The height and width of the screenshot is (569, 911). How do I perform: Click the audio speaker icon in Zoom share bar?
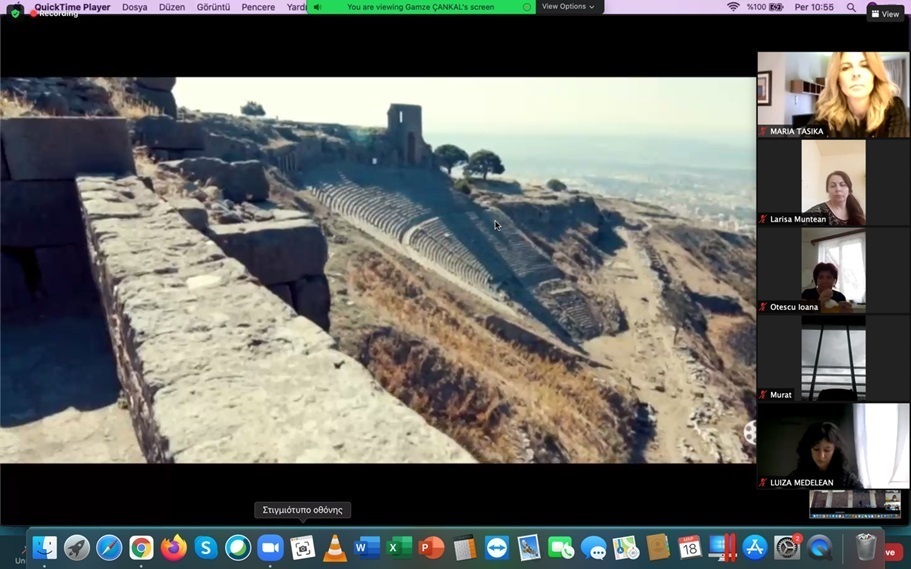coord(317,7)
